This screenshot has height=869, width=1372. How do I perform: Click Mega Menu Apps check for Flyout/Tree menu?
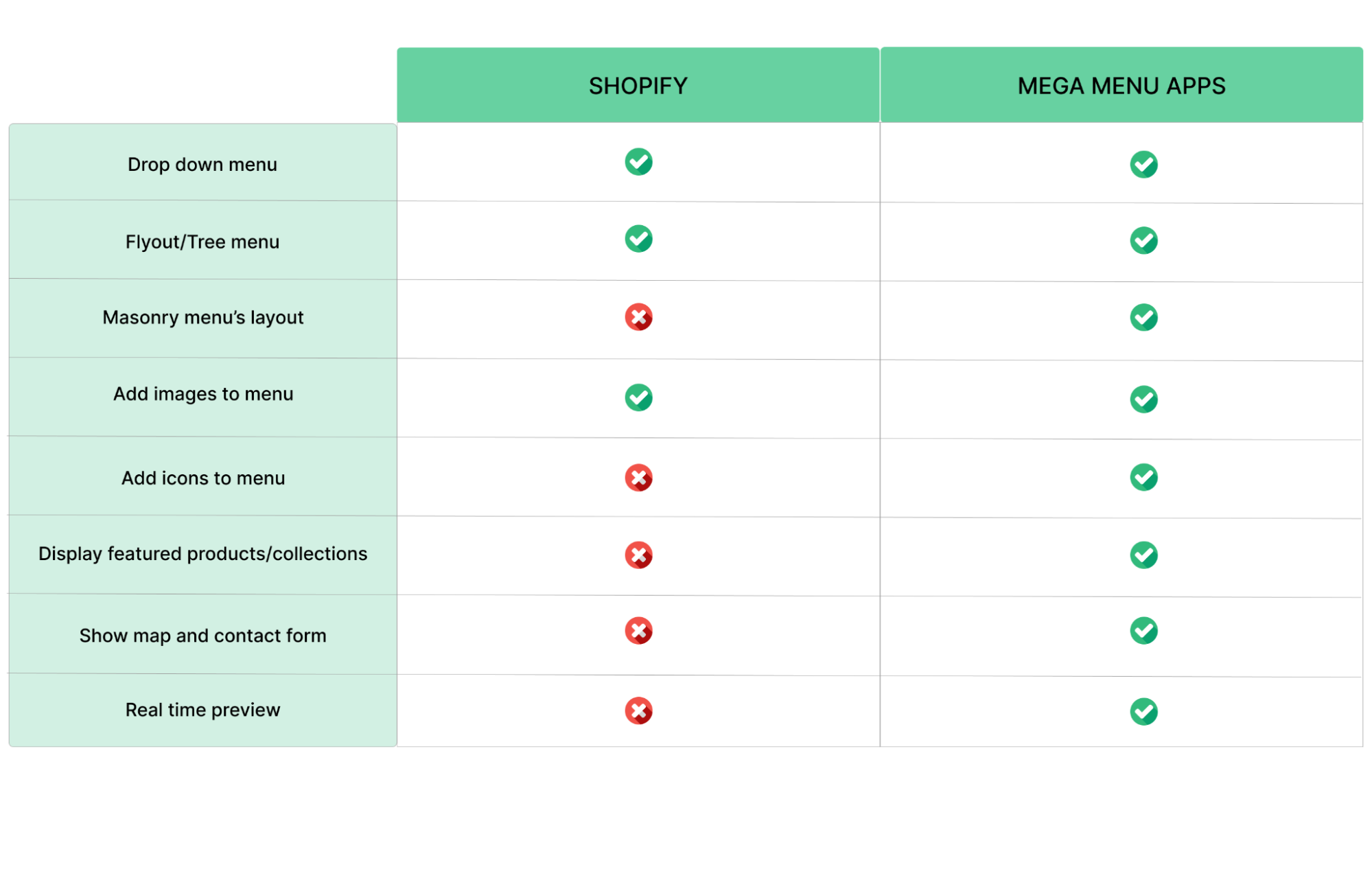point(1143,240)
